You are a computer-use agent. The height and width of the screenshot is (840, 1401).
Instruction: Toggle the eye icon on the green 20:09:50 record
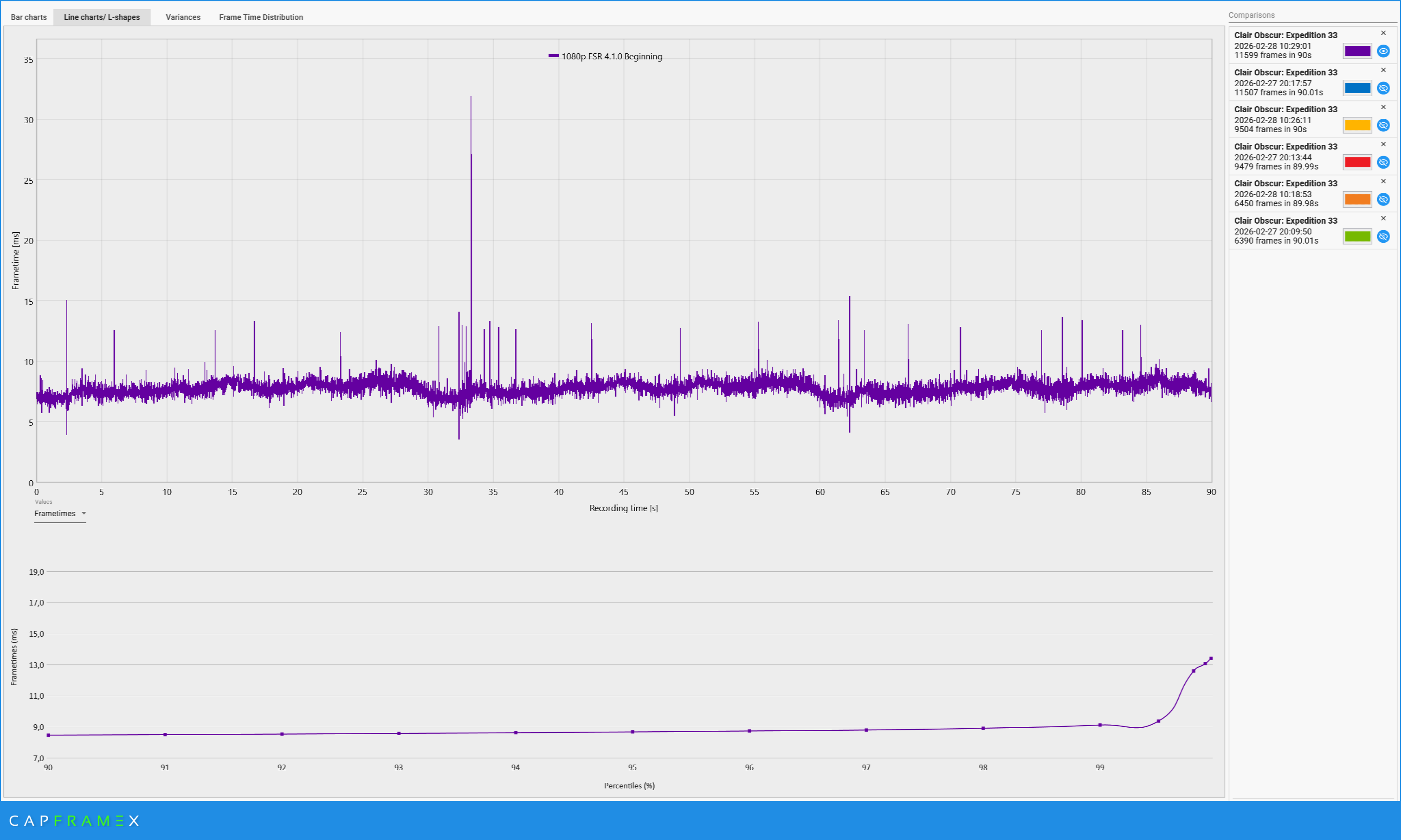point(1384,237)
